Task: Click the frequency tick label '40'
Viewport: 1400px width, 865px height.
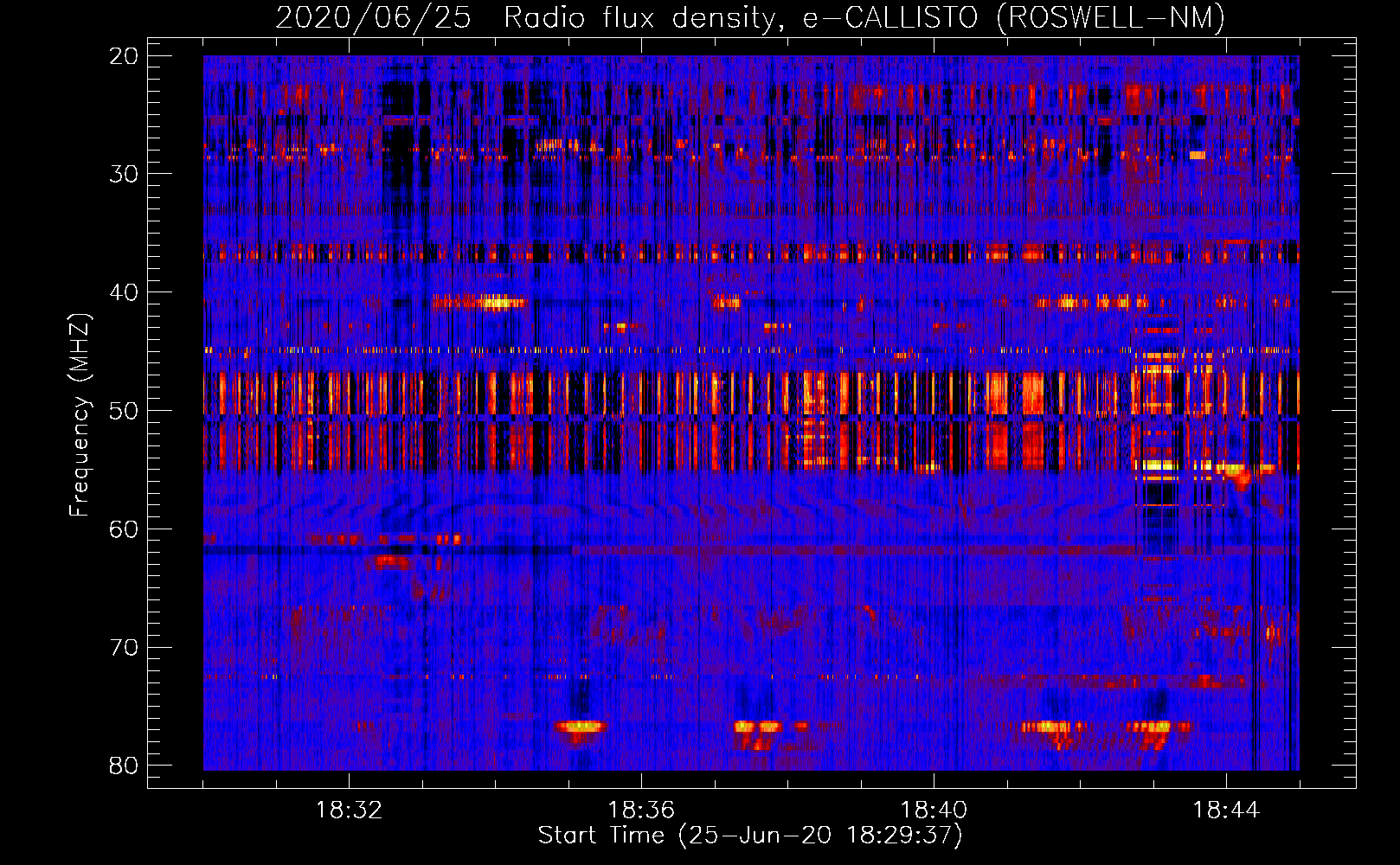Action: point(125,292)
